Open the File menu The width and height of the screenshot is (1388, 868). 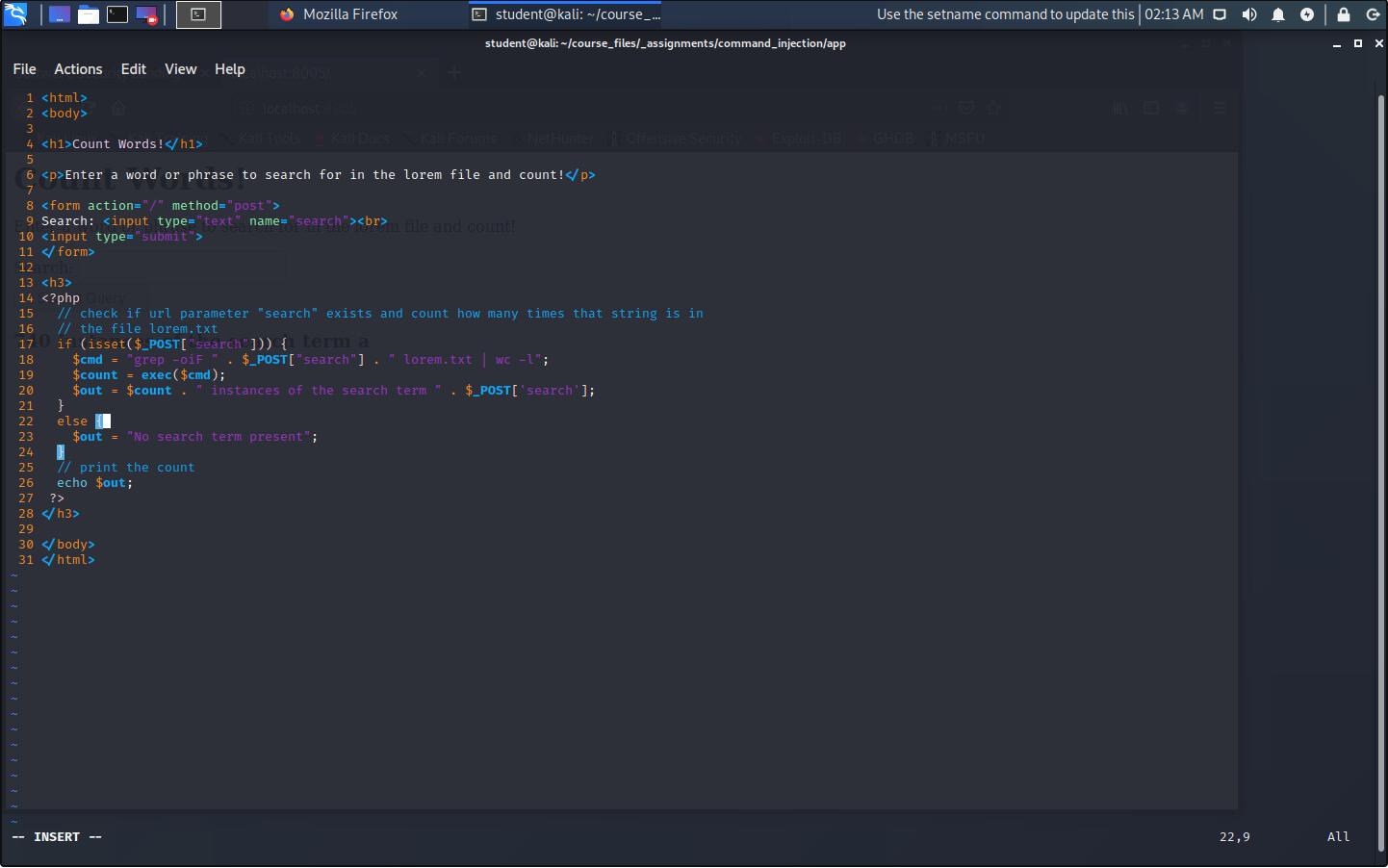[x=25, y=69]
